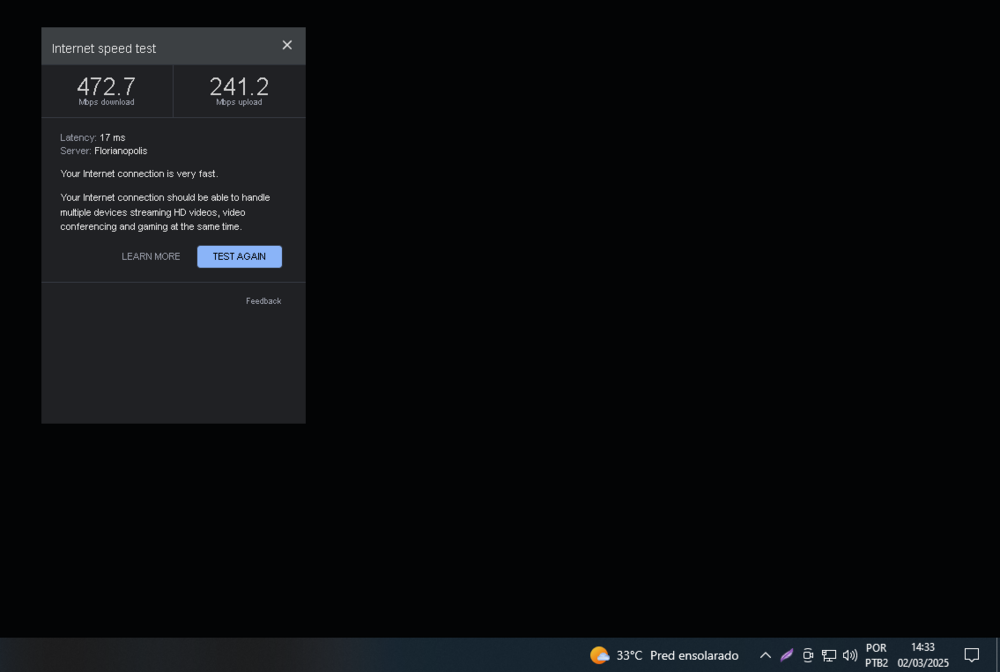This screenshot has height=672, width=1000.
Task: Click the weather sun icon on the taskbar
Action: 600,655
